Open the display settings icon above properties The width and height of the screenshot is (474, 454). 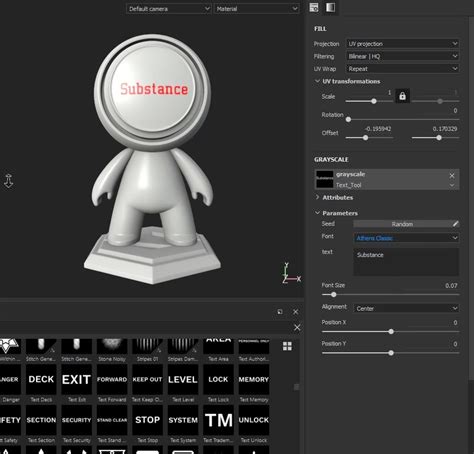point(314,8)
